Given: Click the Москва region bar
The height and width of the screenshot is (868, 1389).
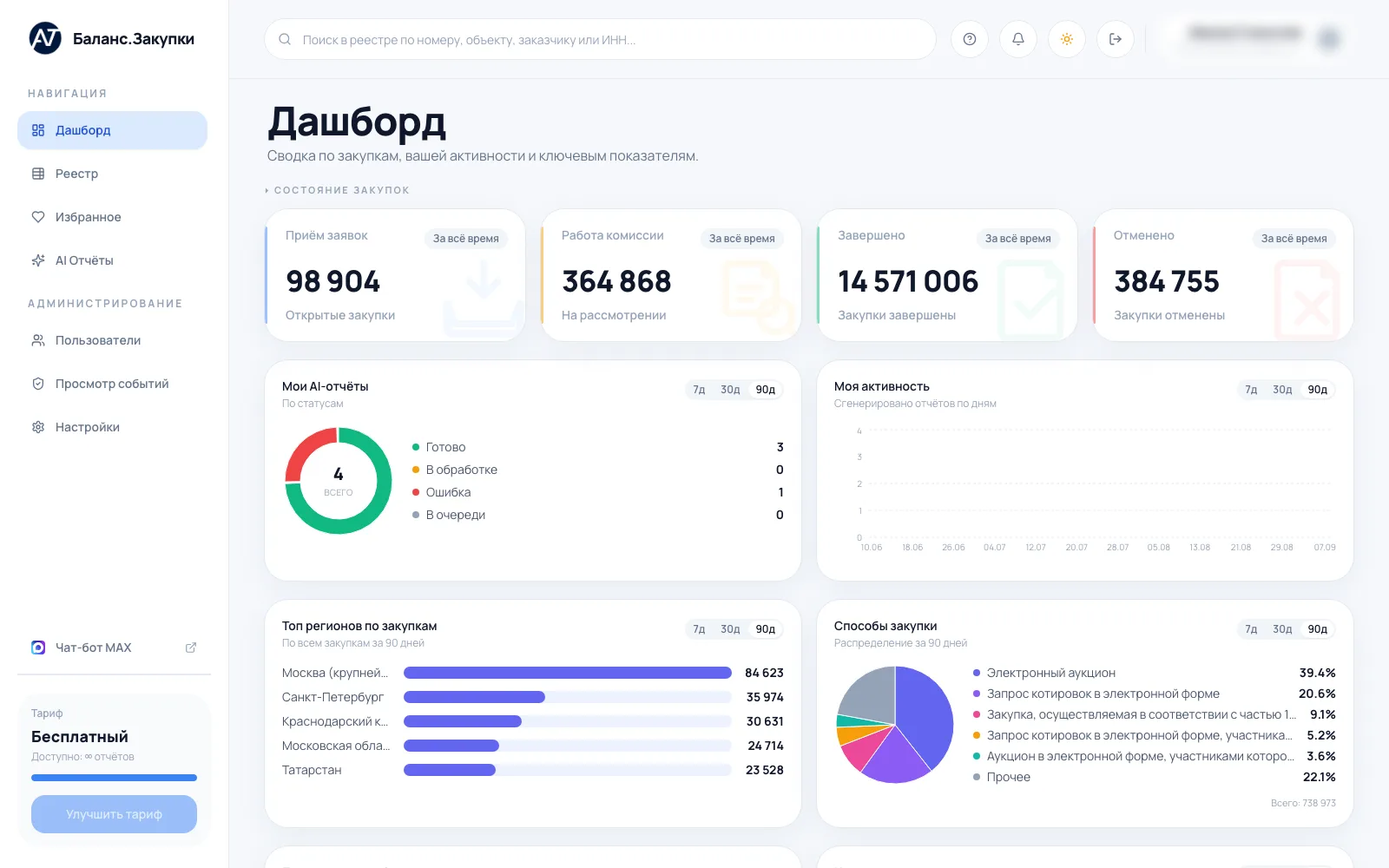Looking at the screenshot, I should coord(568,673).
